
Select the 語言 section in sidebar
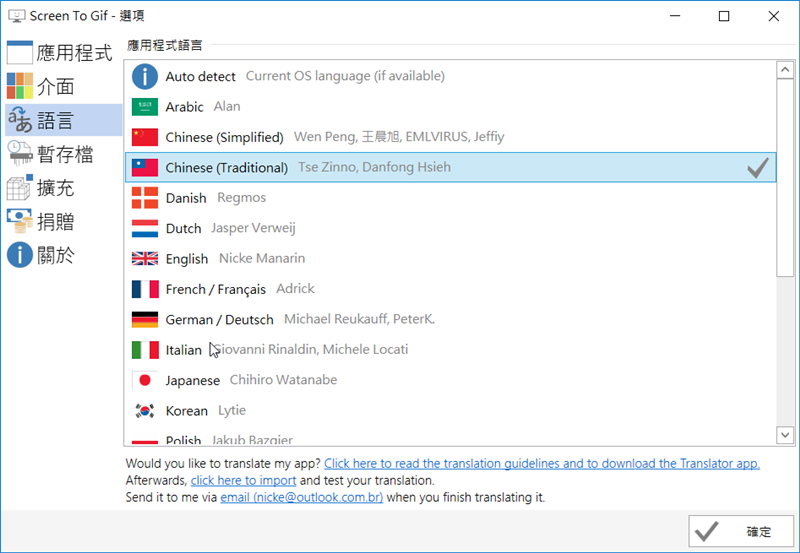click(x=63, y=120)
